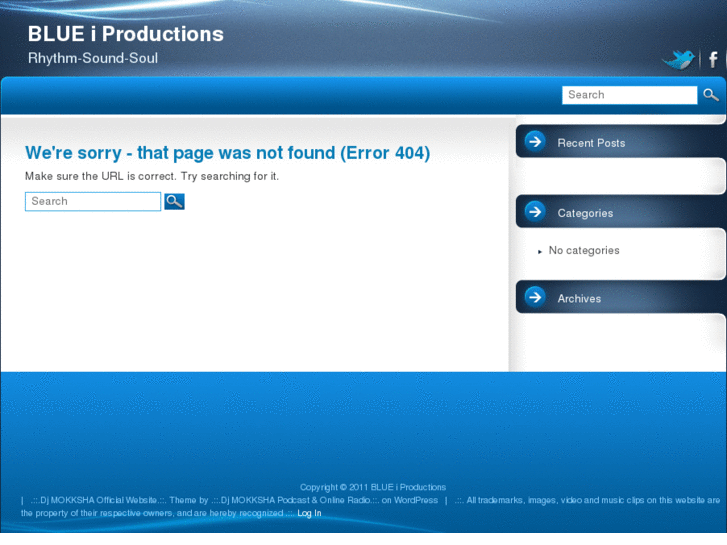
Task: Focus the Search field under the 404 message
Action: click(93, 201)
